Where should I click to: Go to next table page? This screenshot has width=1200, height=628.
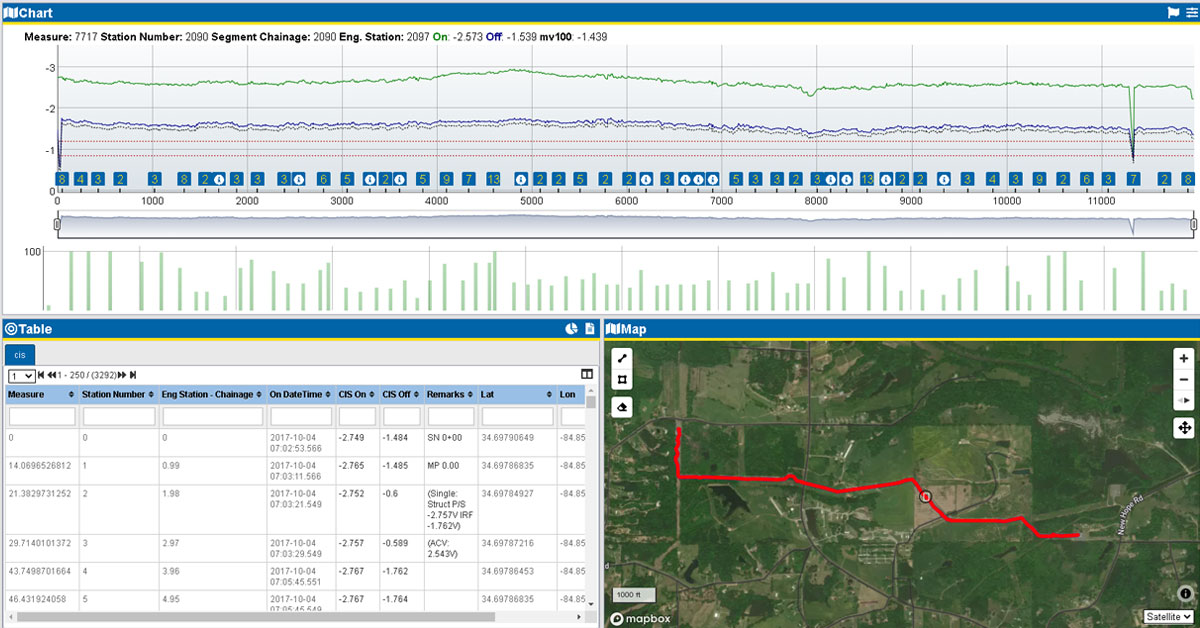point(122,375)
